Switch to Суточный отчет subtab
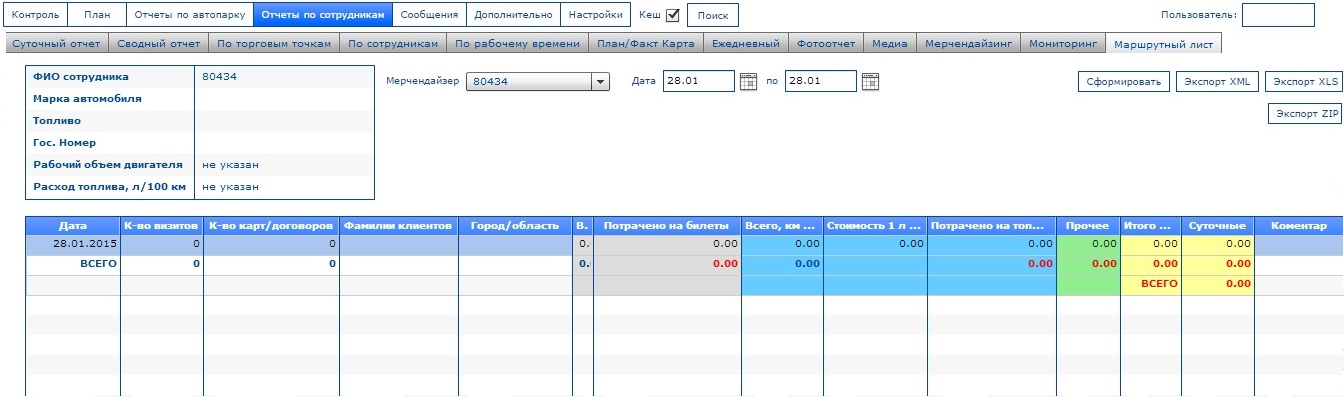 pyautogui.click(x=55, y=44)
